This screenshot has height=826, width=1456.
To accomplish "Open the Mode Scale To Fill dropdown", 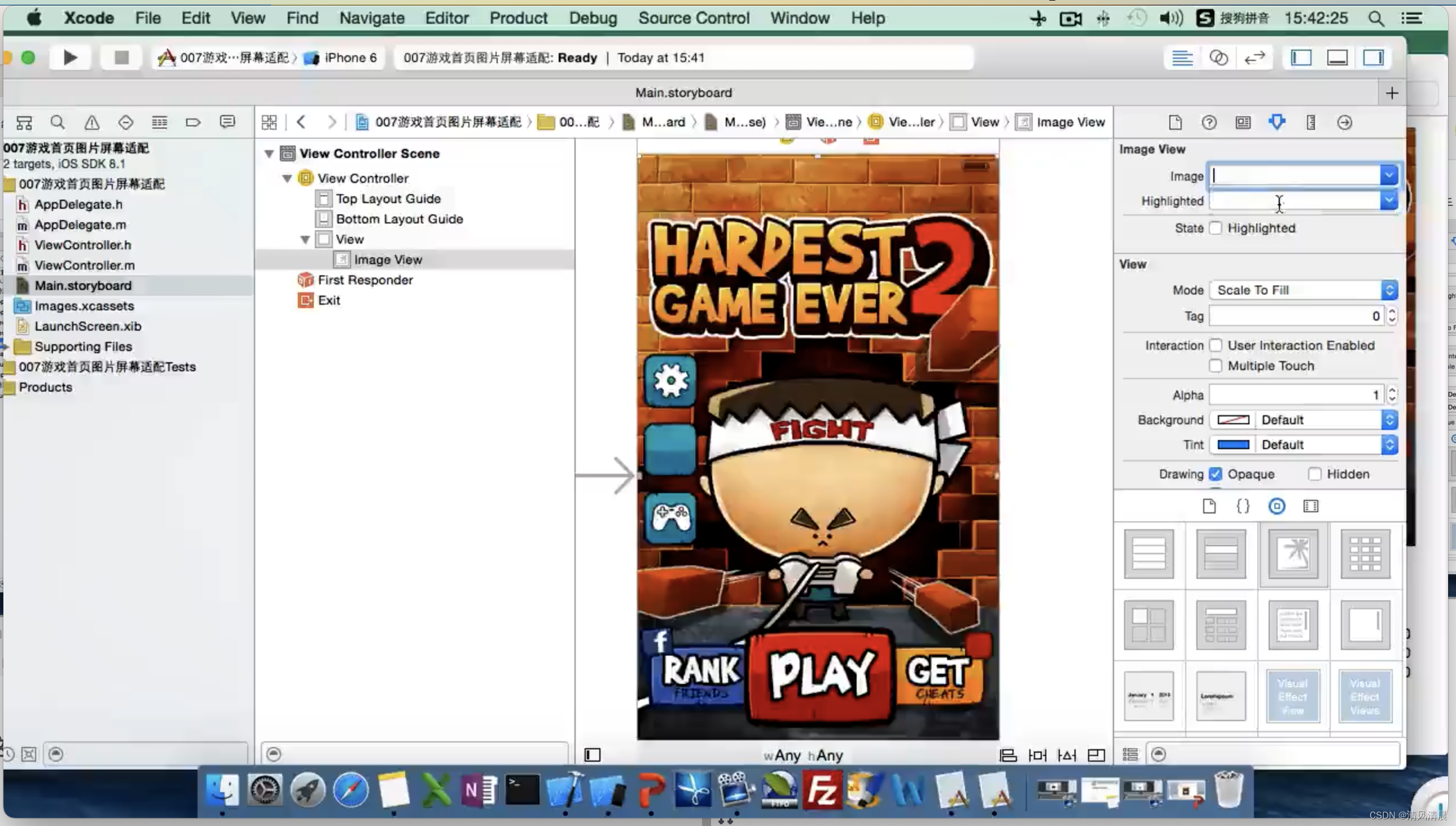I will (x=1303, y=290).
